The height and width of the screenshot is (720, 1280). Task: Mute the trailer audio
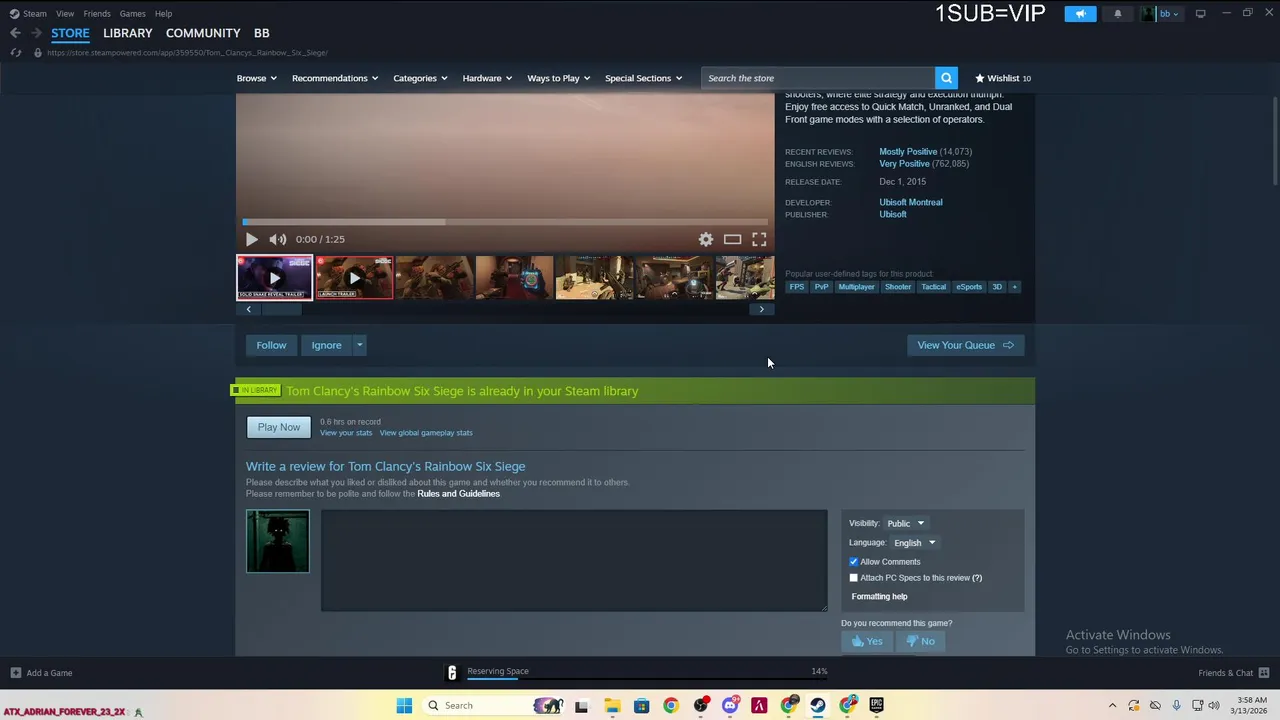point(277,239)
